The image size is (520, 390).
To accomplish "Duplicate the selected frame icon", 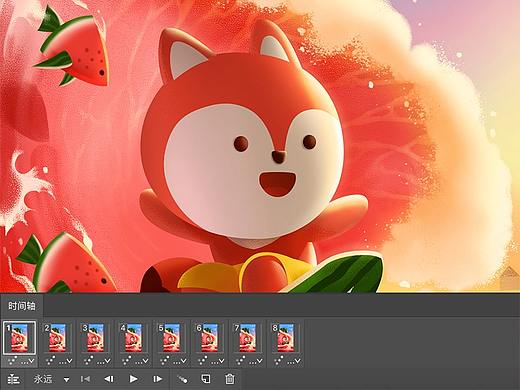I will point(206,379).
